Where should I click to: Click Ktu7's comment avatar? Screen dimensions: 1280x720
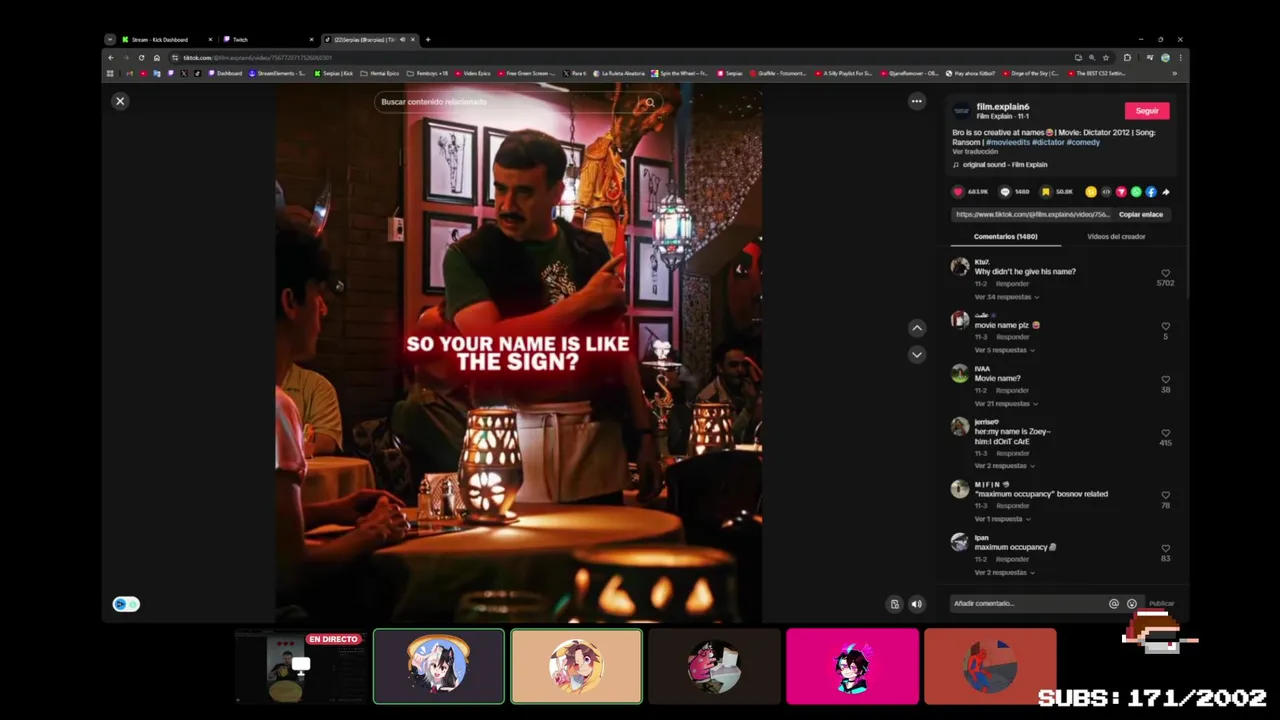960,266
